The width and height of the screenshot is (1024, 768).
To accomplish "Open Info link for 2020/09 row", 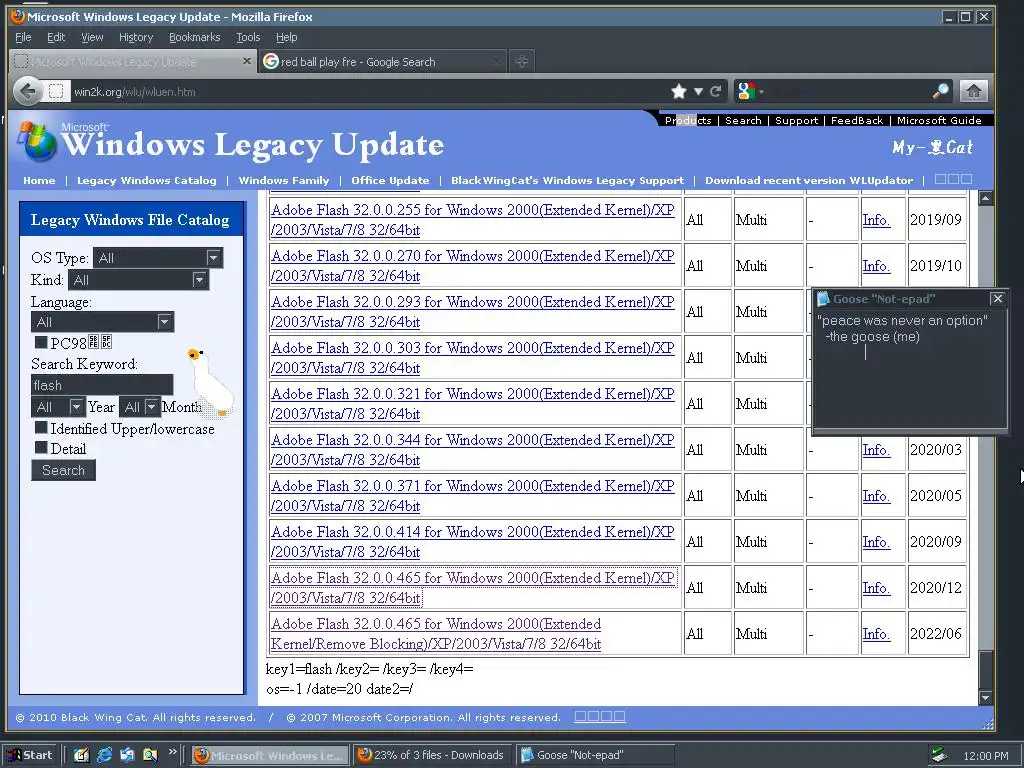I will [876, 541].
